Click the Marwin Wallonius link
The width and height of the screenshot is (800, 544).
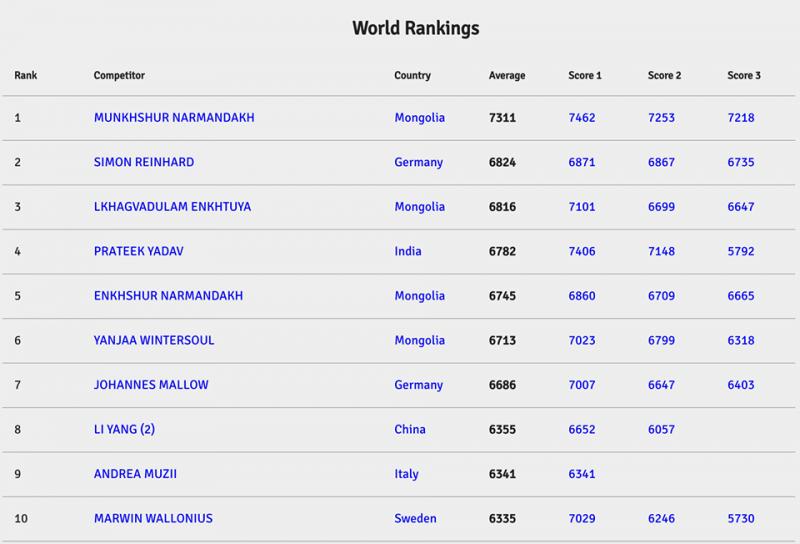(x=152, y=519)
